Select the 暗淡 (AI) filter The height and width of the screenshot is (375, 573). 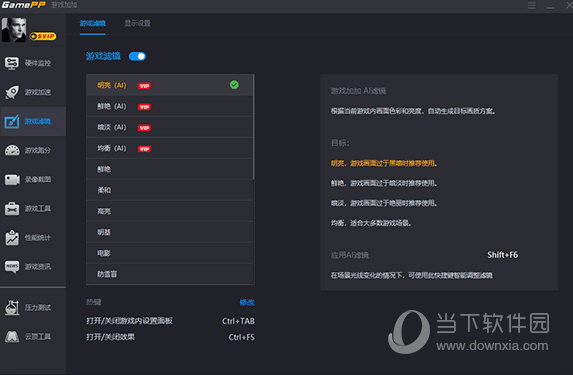170,127
